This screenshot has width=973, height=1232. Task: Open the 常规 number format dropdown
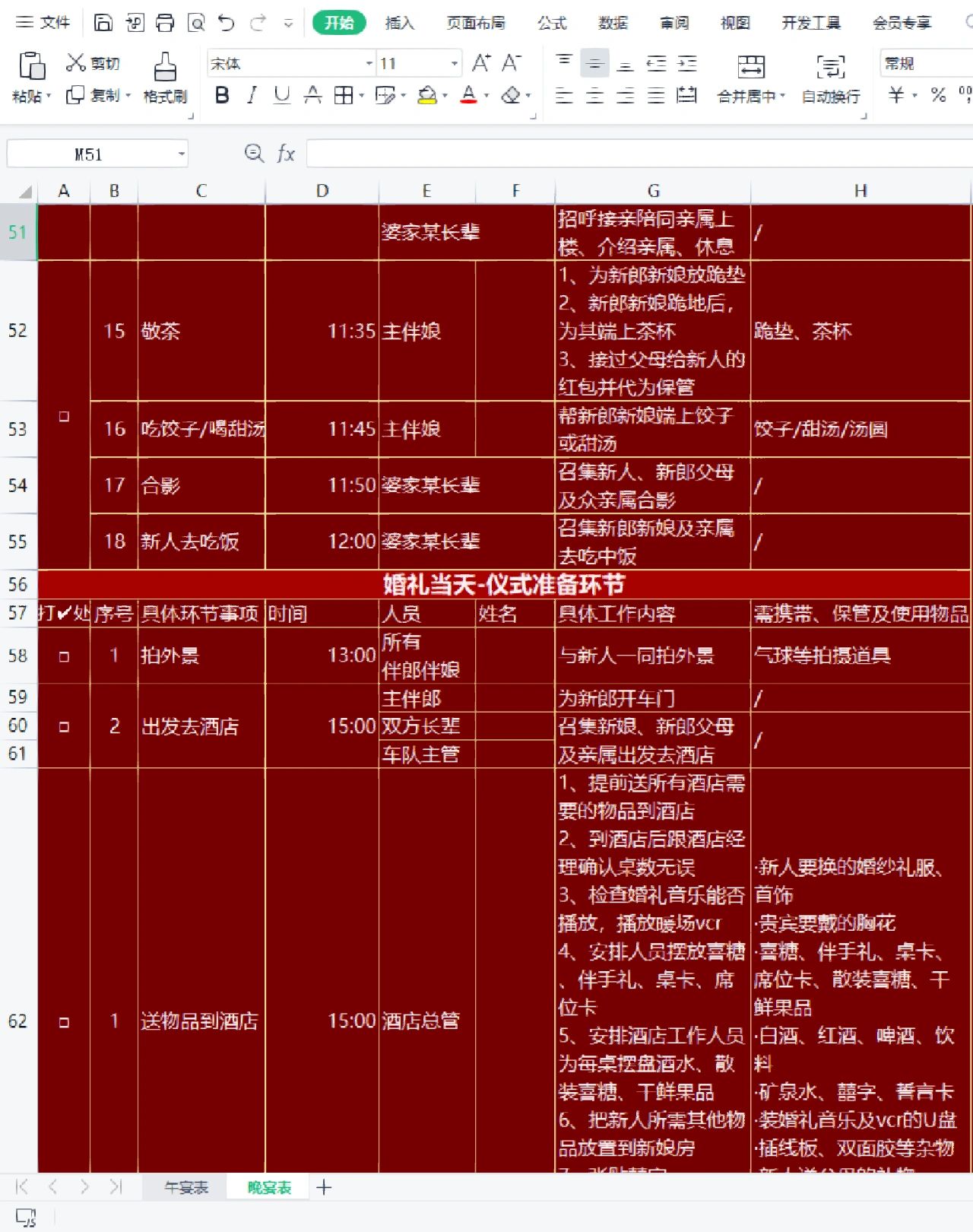pos(926,63)
